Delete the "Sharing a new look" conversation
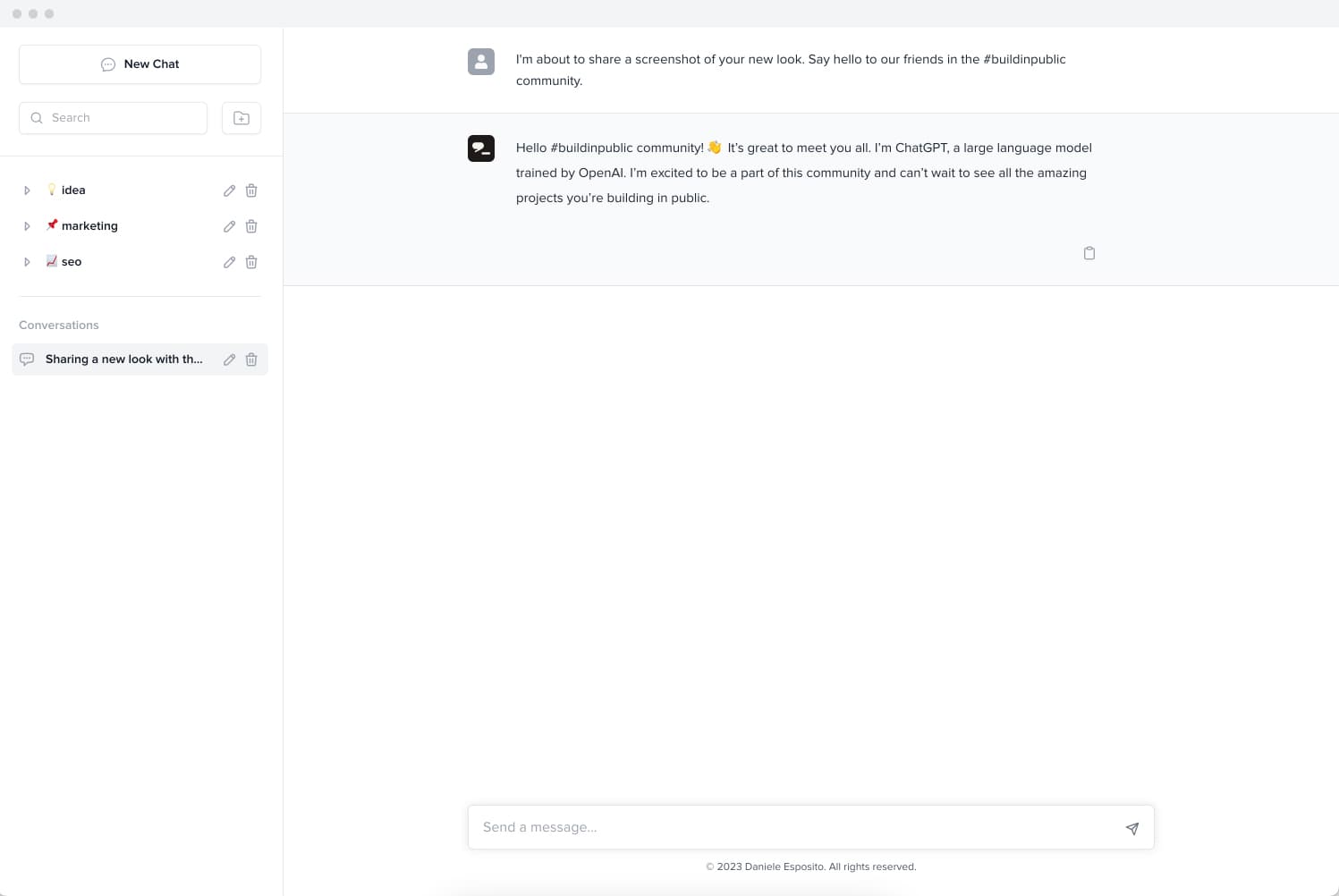Image resolution: width=1339 pixels, height=896 pixels. pyautogui.click(x=251, y=359)
